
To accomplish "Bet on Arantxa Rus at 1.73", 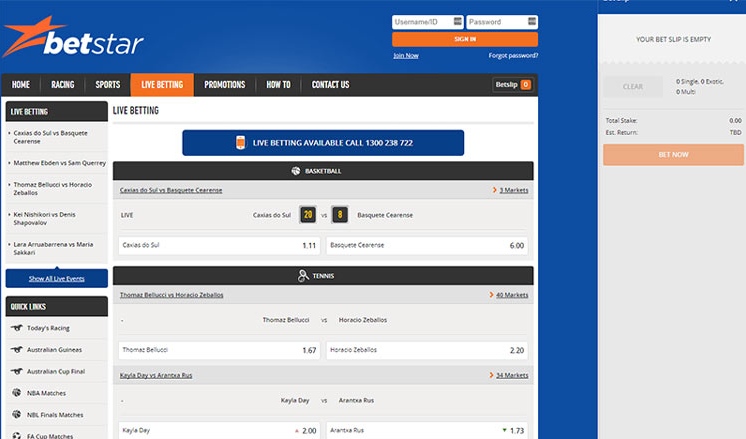I will coord(427,430).
